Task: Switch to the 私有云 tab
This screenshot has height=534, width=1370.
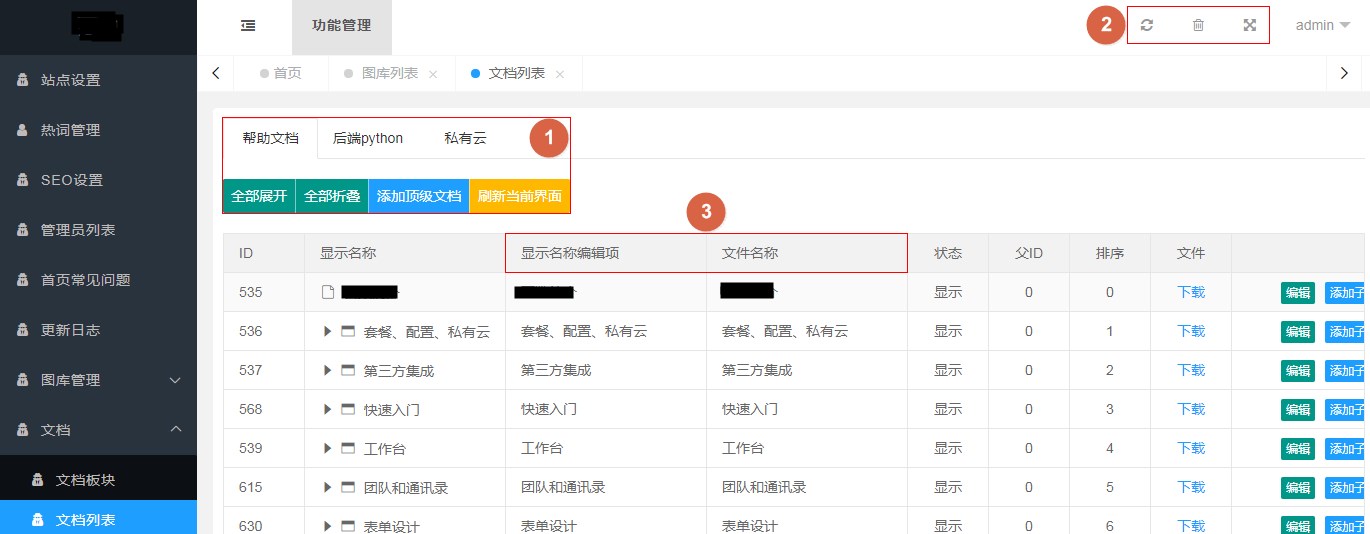Action: pos(465,139)
